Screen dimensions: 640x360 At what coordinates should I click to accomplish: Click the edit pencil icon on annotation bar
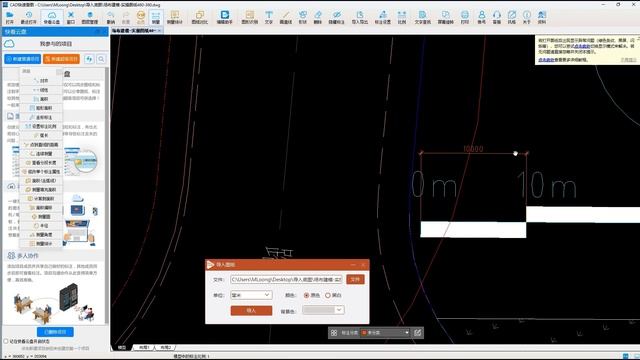418,333
